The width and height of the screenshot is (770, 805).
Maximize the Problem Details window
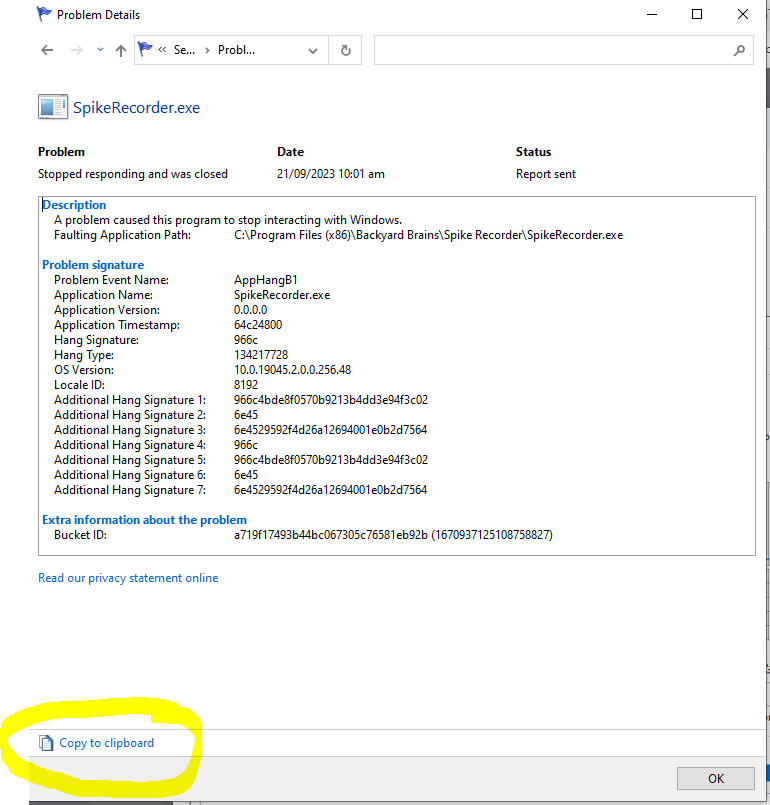pyautogui.click(x=697, y=14)
